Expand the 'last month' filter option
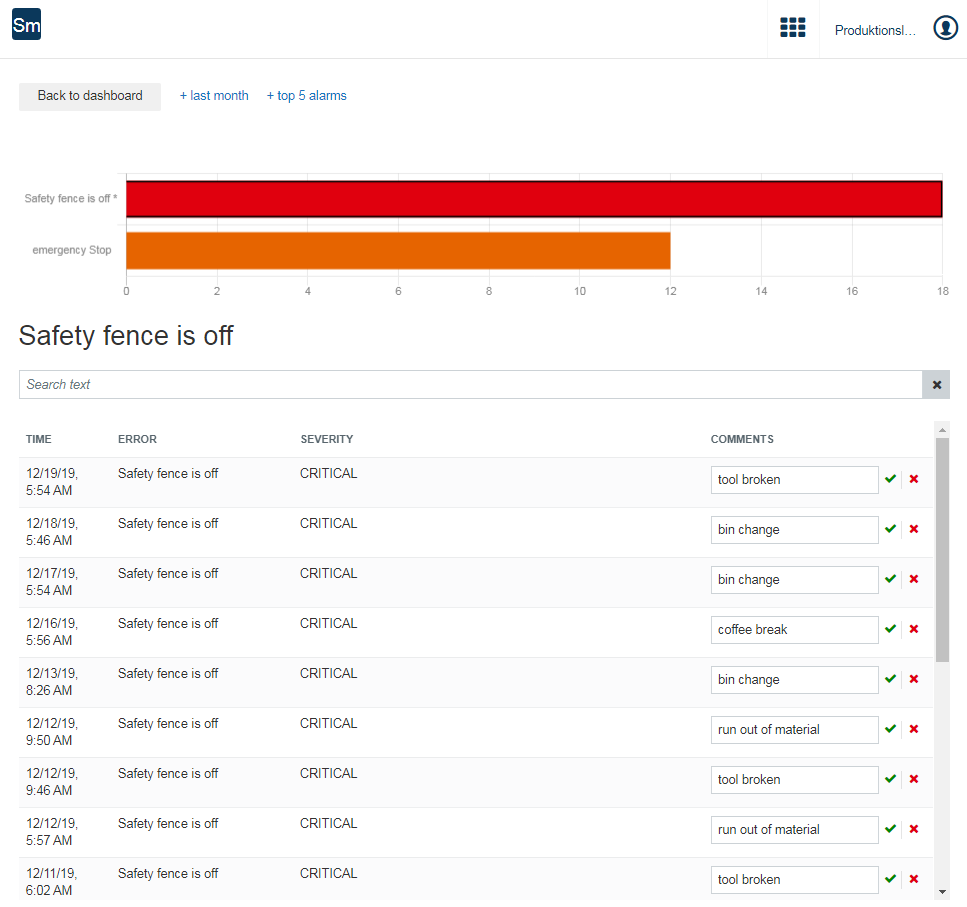Screen dimensions: 967x907 tap(213, 95)
